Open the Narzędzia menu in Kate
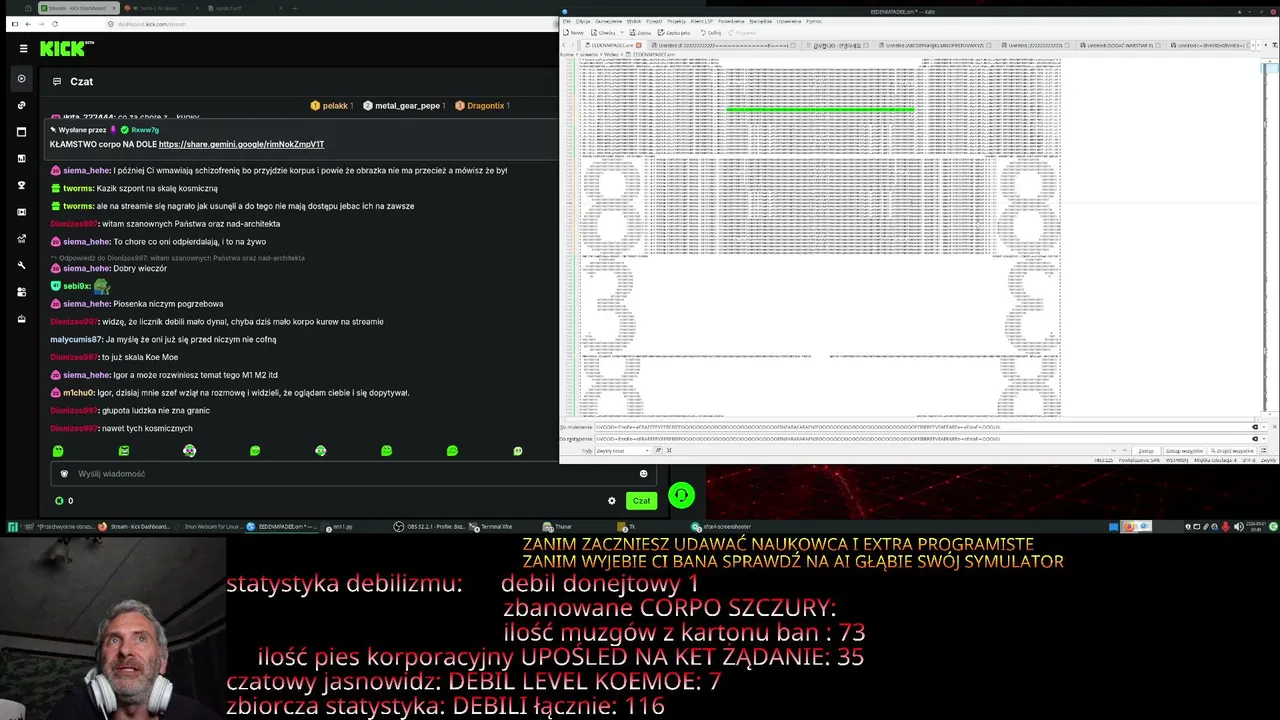The height and width of the screenshot is (720, 1280). (x=760, y=21)
